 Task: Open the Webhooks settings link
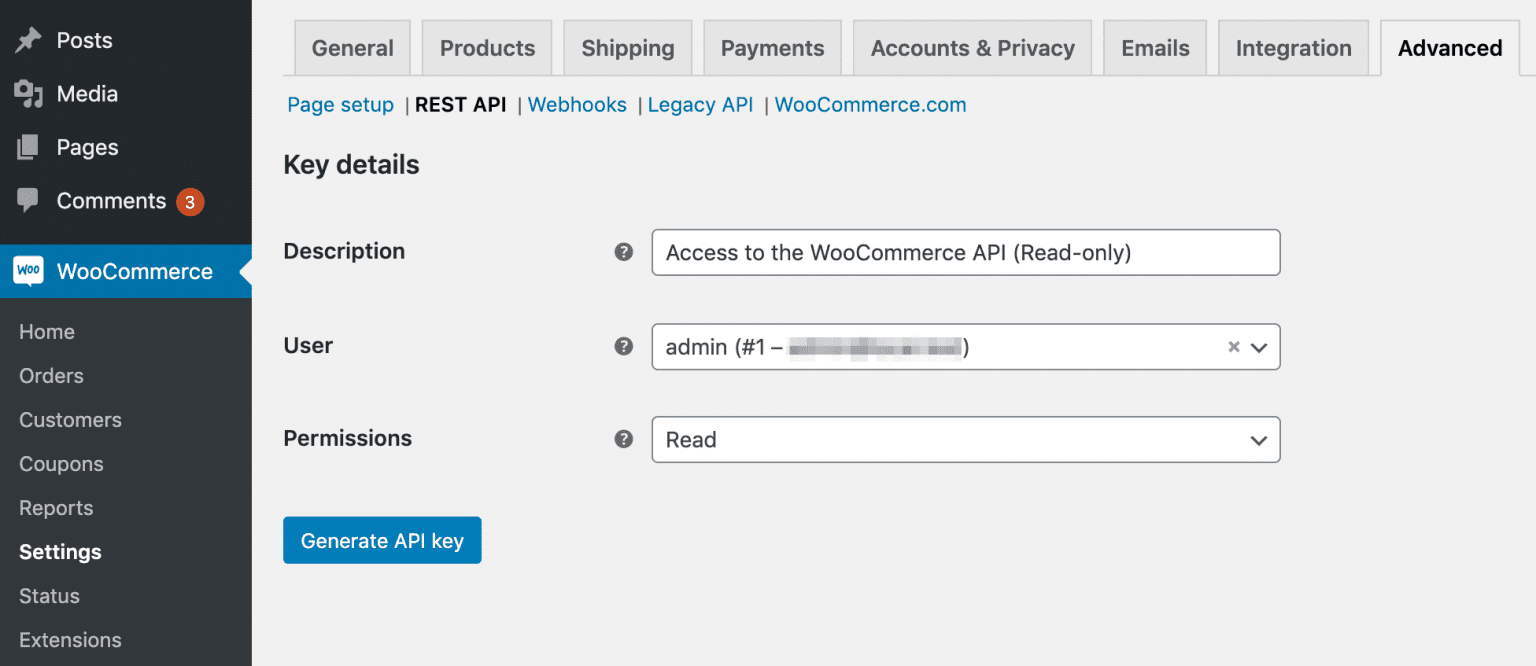click(577, 104)
